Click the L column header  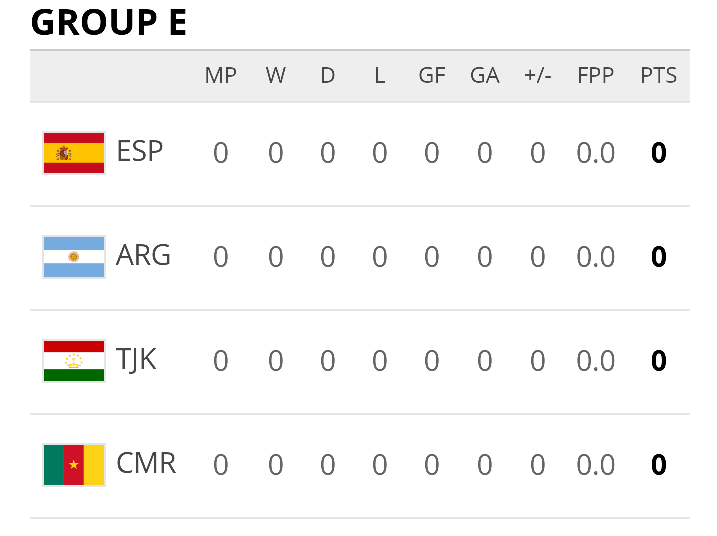[380, 75]
